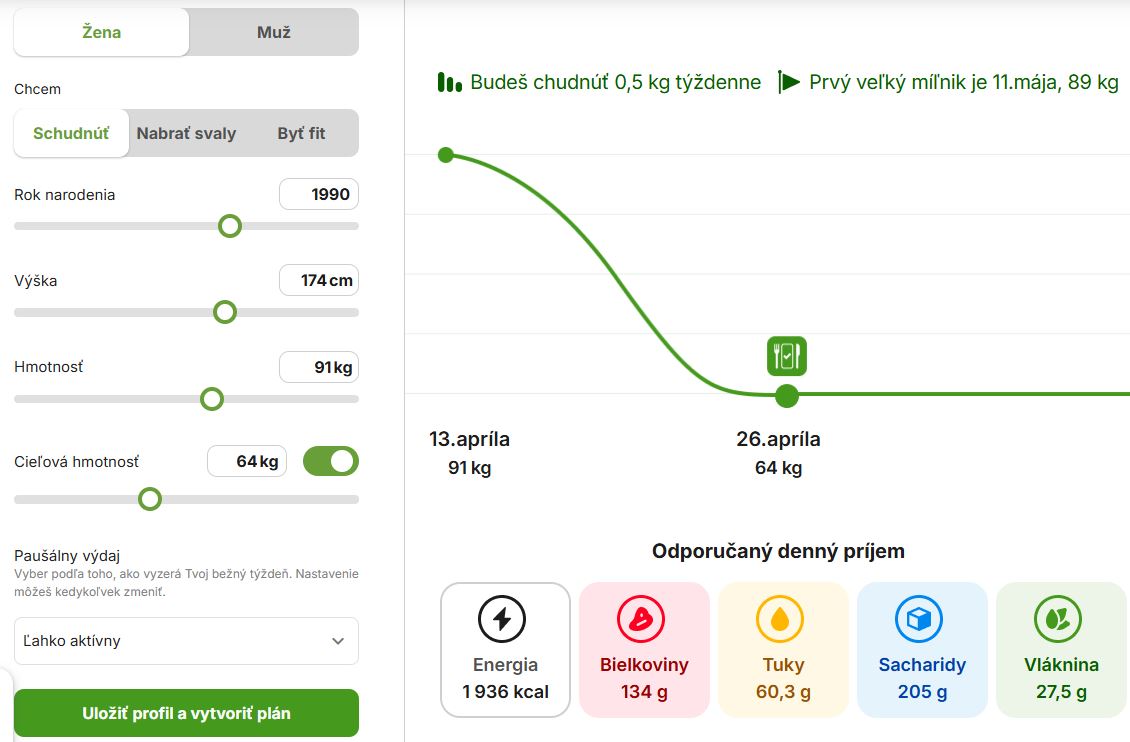Click the Výška slider handle
Image resolution: width=1130 pixels, height=742 pixels.
225,312
